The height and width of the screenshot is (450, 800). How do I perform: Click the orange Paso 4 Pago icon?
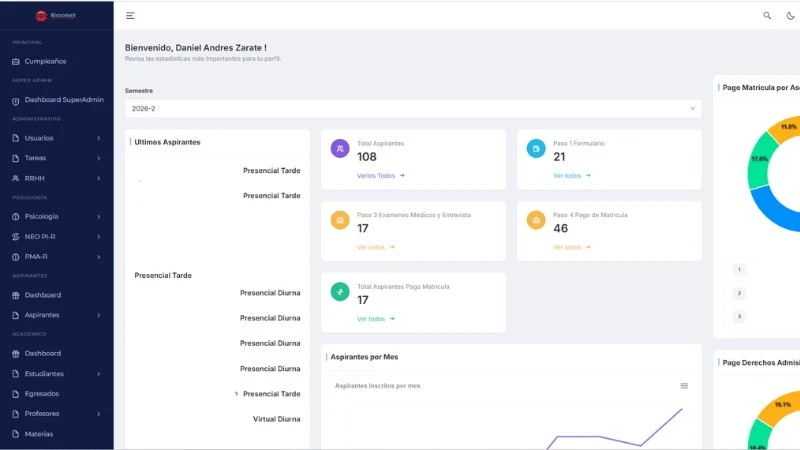536,220
